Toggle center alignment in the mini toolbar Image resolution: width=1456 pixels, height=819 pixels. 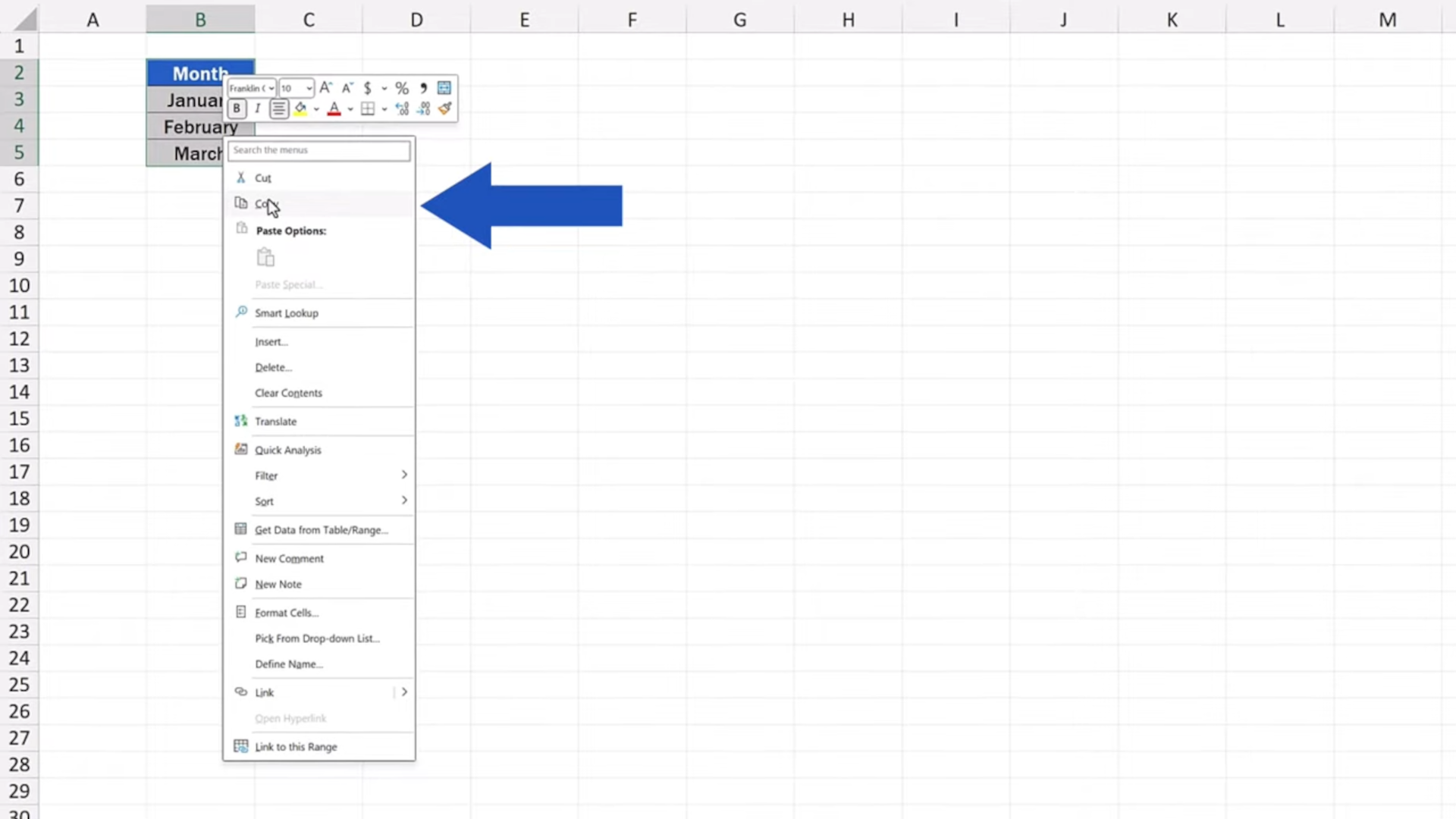click(x=279, y=108)
